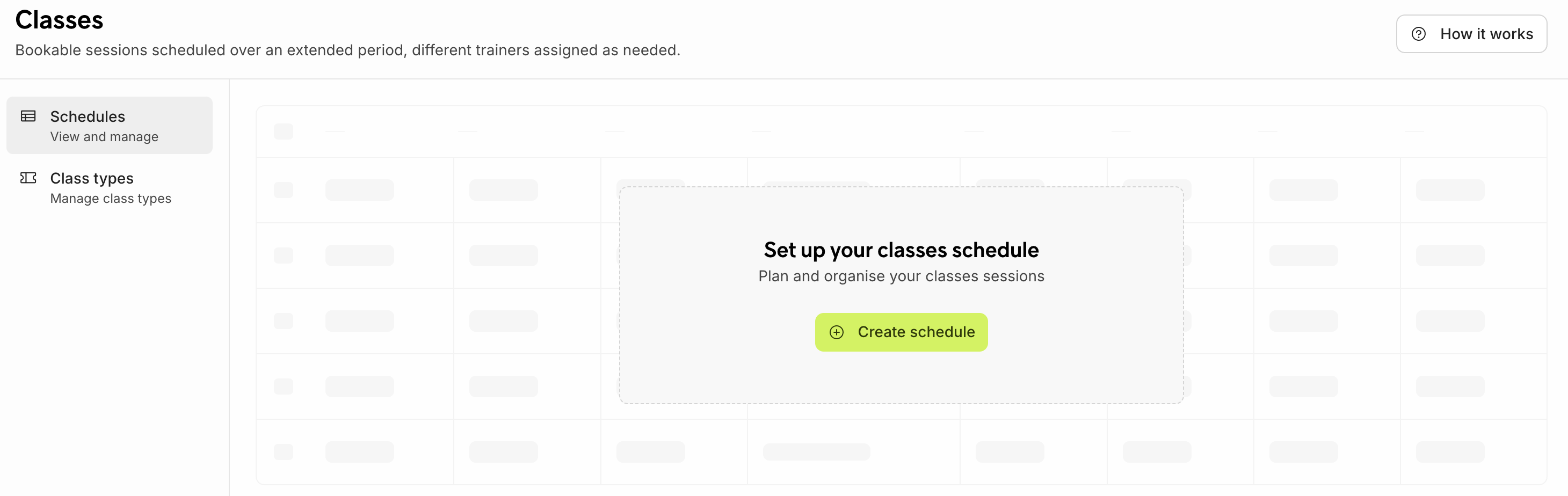Screen dimensions: 1568x496
Task: Click the Class types ticket icon
Action: tap(28, 178)
